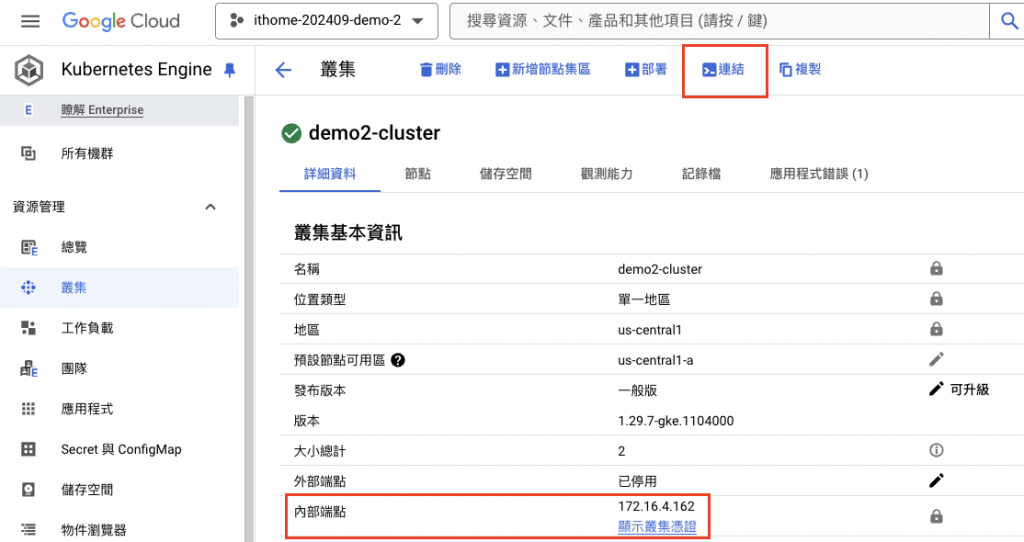Click the demo2-cluster title heading
Screen dimensions: 1024x542
[x=374, y=133]
